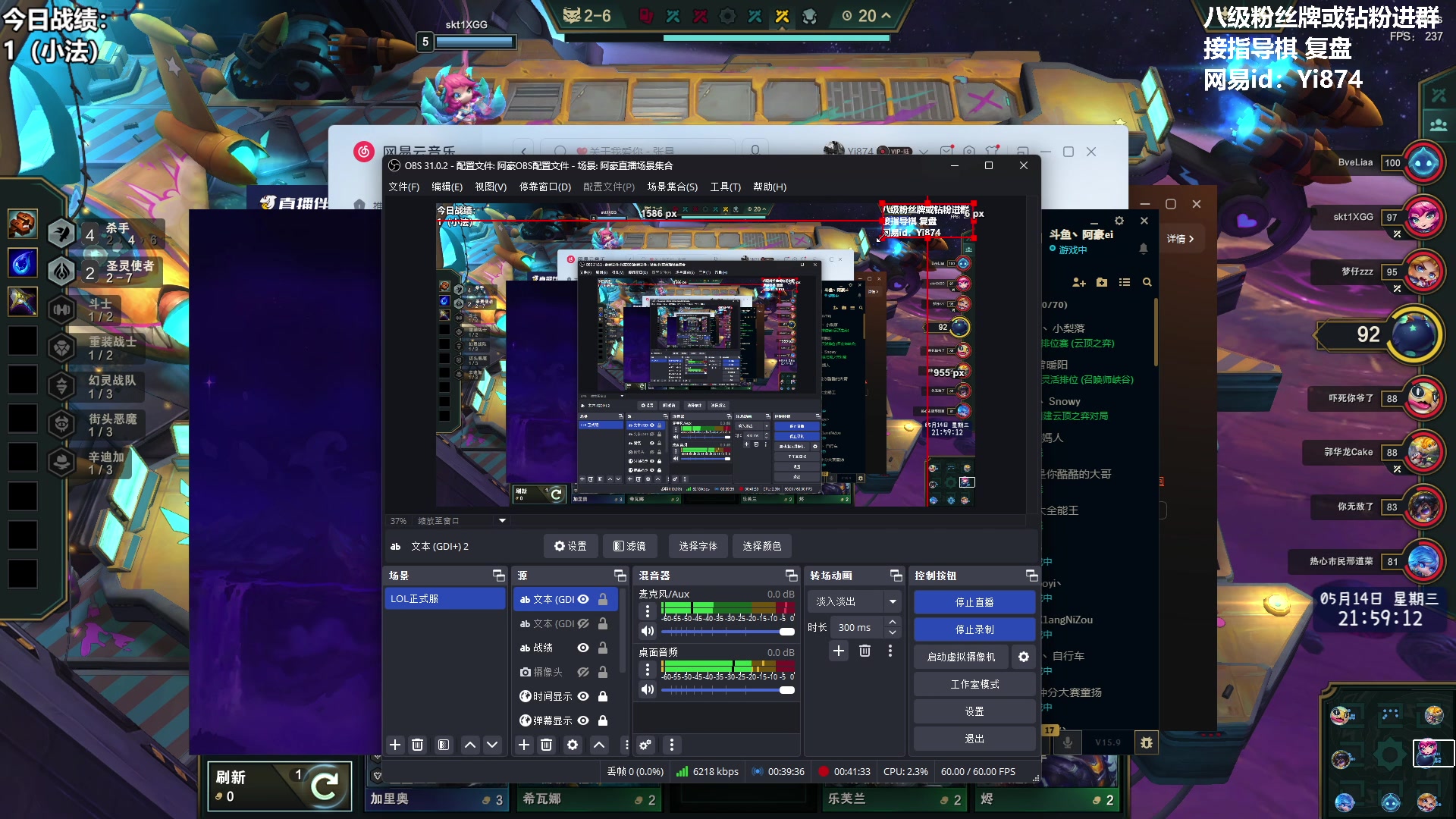Show the hidden 摄像头 source
The height and width of the screenshot is (819, 1456).
point(583,672)
